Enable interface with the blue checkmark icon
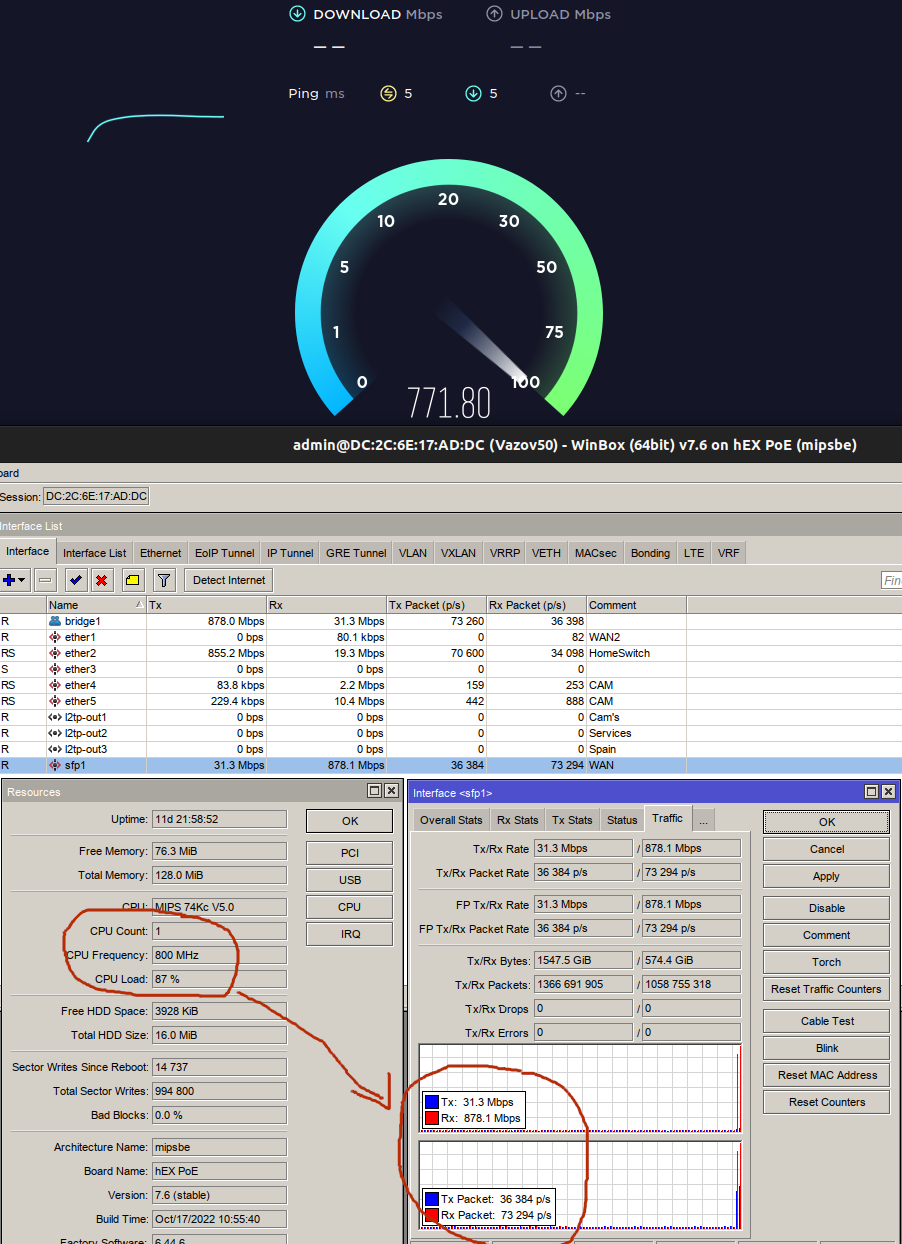 75,580
